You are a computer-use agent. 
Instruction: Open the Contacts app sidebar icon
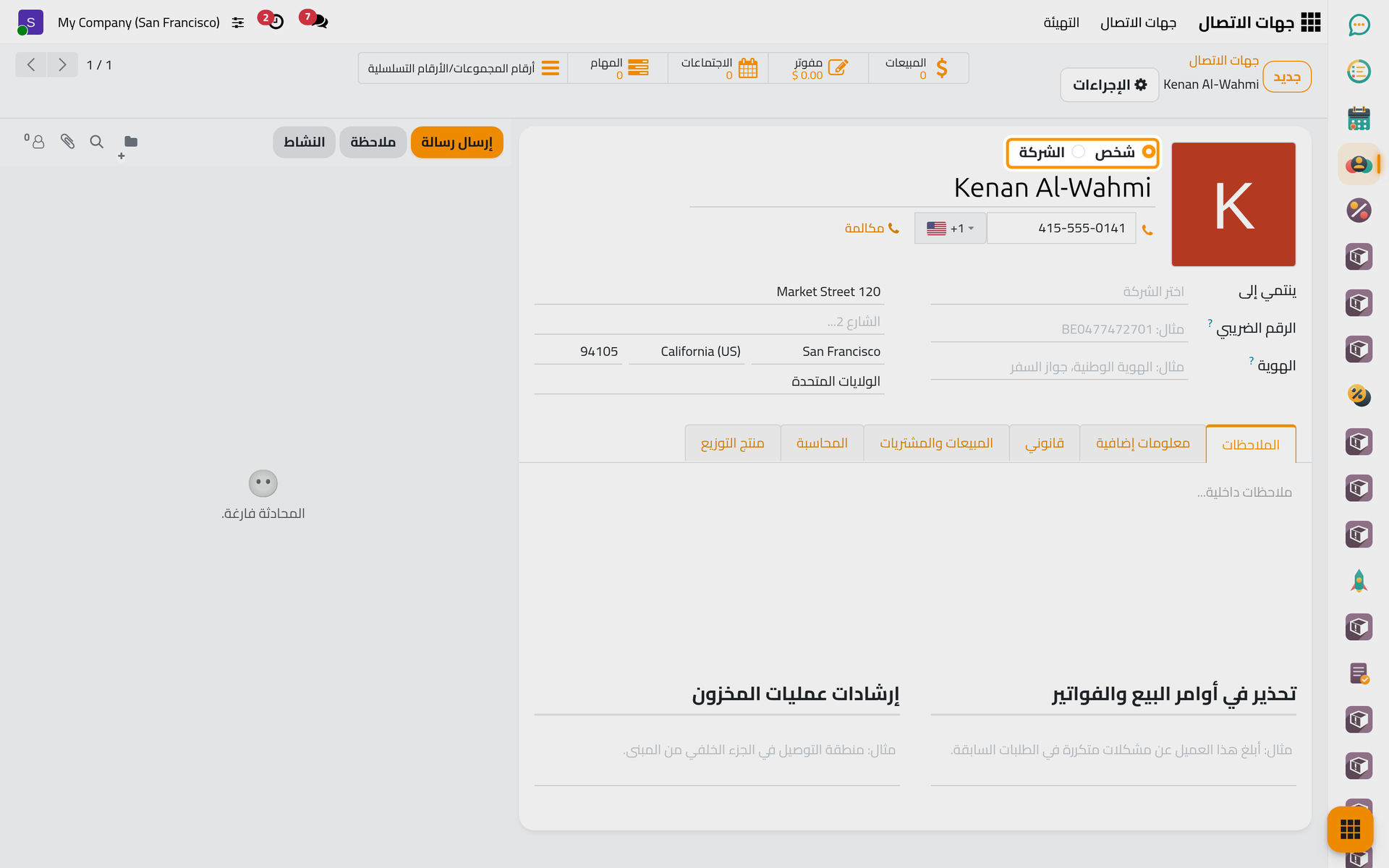pos(1359,164)
